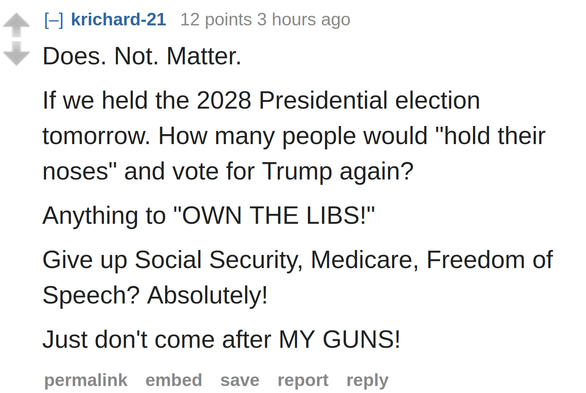Click the embed link under the comment
The image size is (586, 393).
point(174,380)
